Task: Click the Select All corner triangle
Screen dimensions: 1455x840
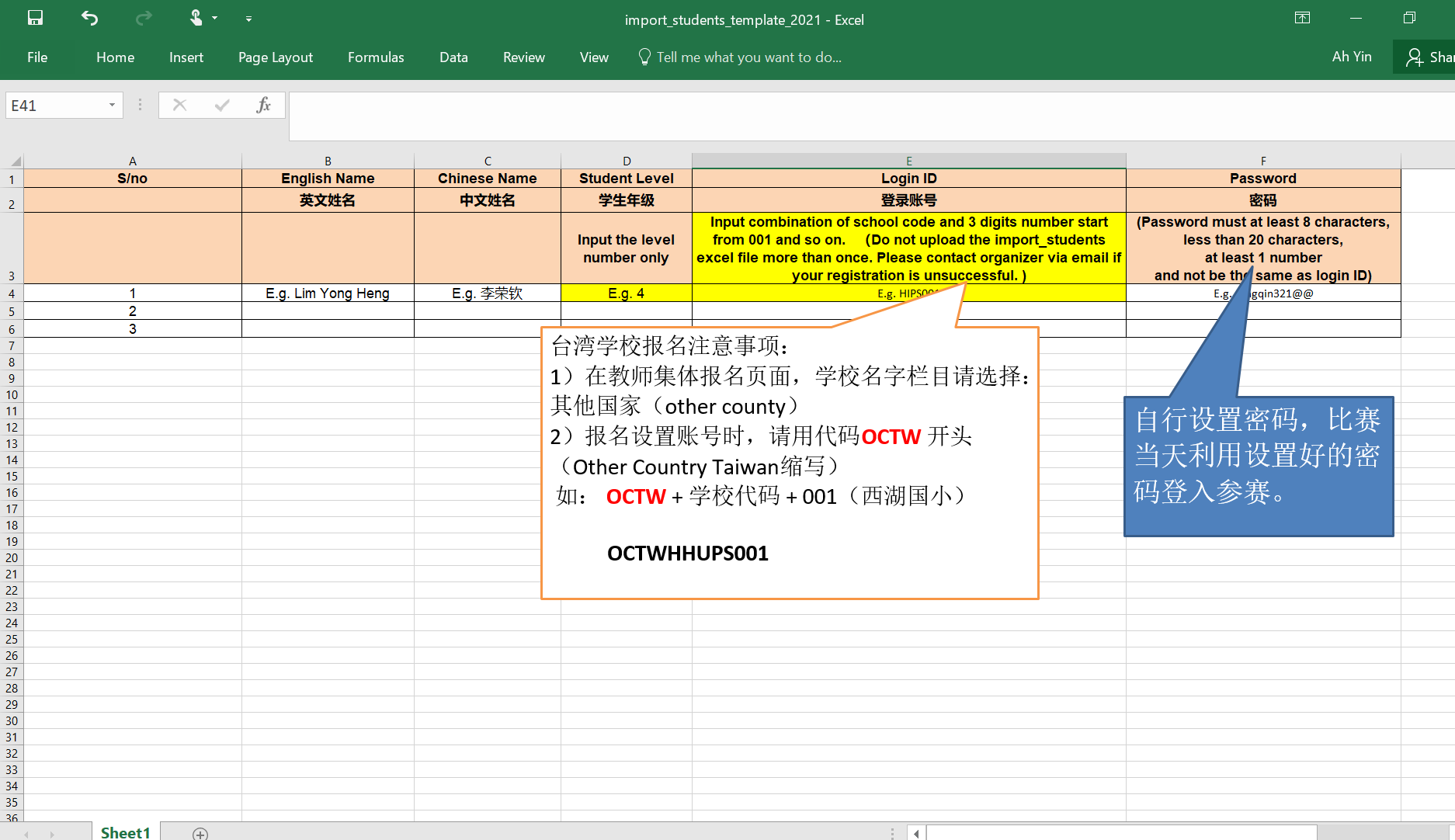Action: tap(15, 161)
